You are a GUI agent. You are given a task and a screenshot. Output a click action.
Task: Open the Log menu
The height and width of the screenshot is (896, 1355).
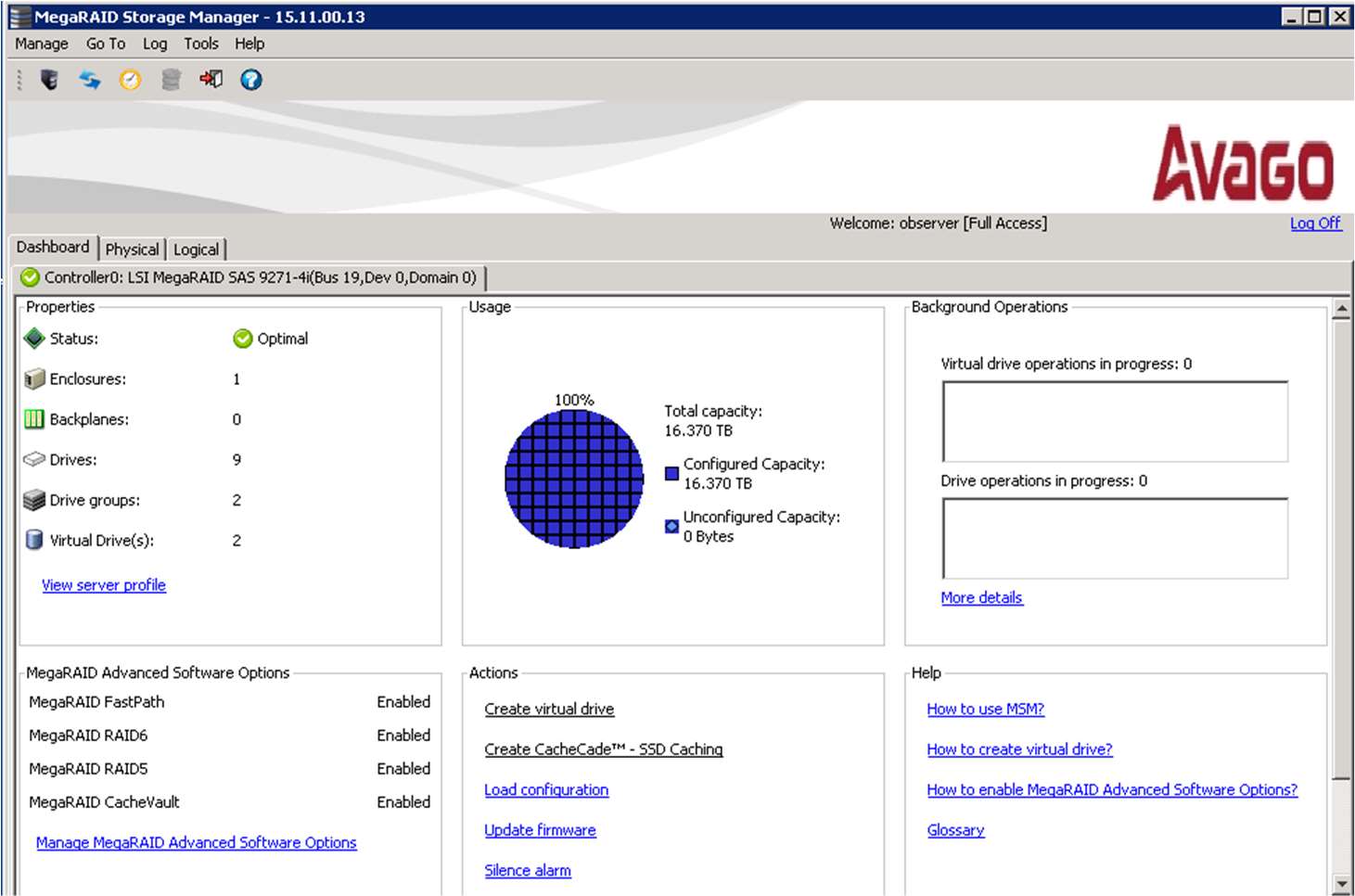click(155, 44)
